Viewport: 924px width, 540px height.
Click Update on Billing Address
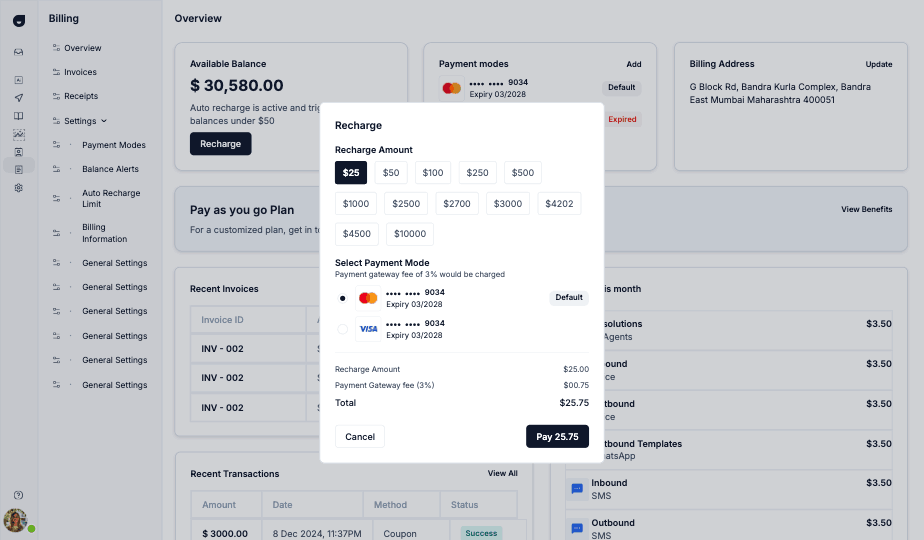tap(879, 64)
